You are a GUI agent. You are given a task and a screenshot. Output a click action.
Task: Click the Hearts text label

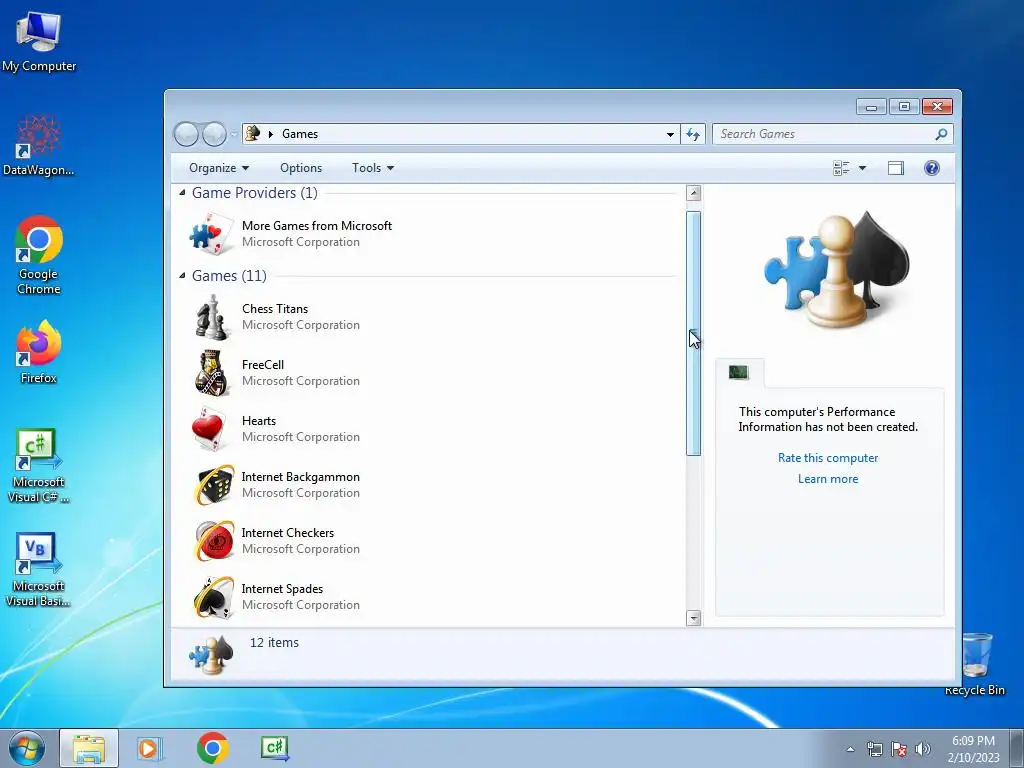tap(259, 421)
